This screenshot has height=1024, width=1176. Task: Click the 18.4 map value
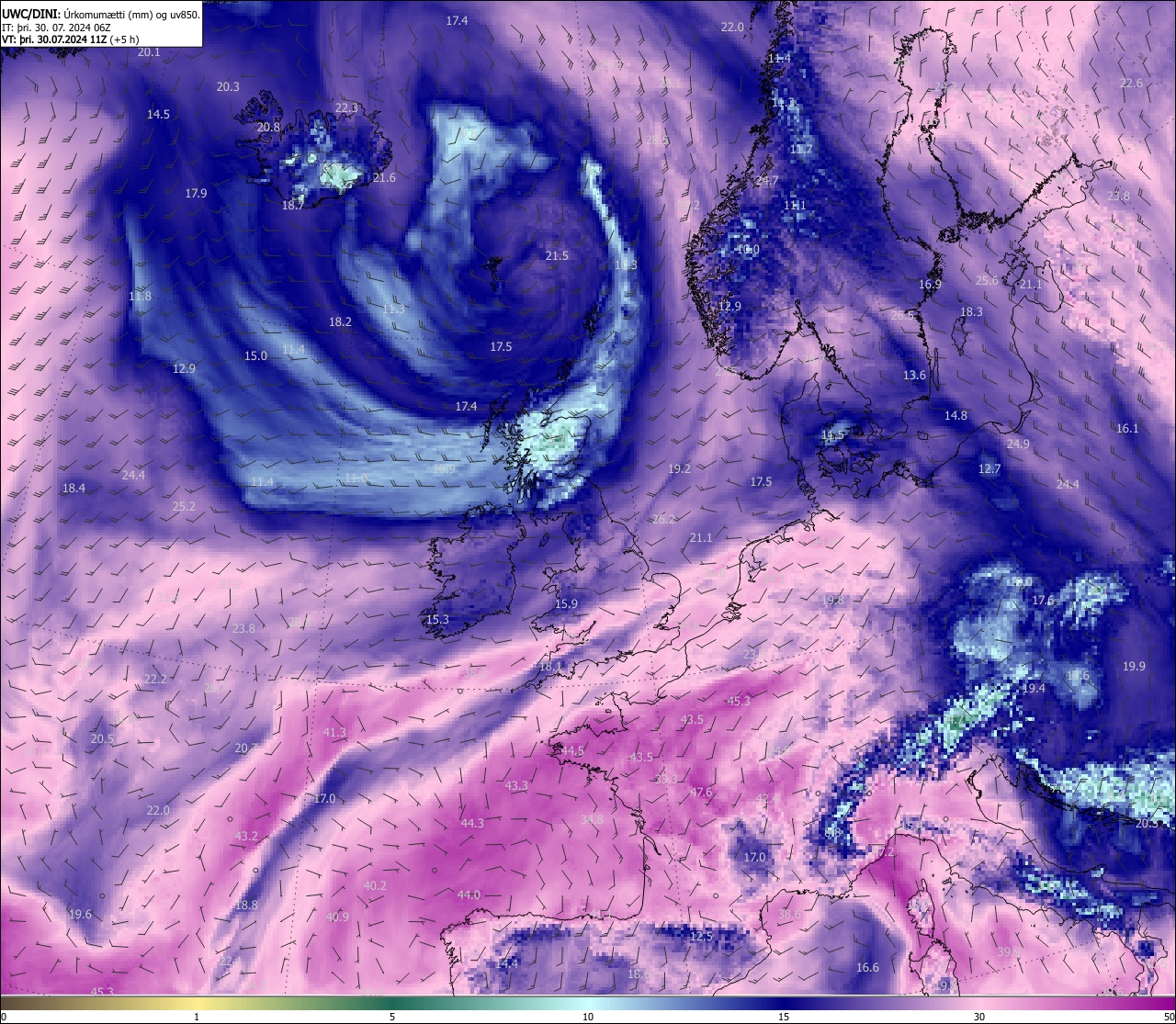click(x=73, y=488)
